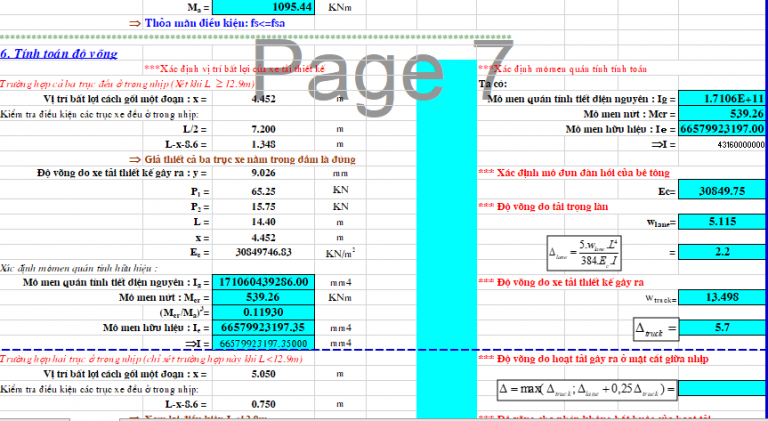
Task: Select the Ie cell 66579923197.00
Action: [723, 129]
